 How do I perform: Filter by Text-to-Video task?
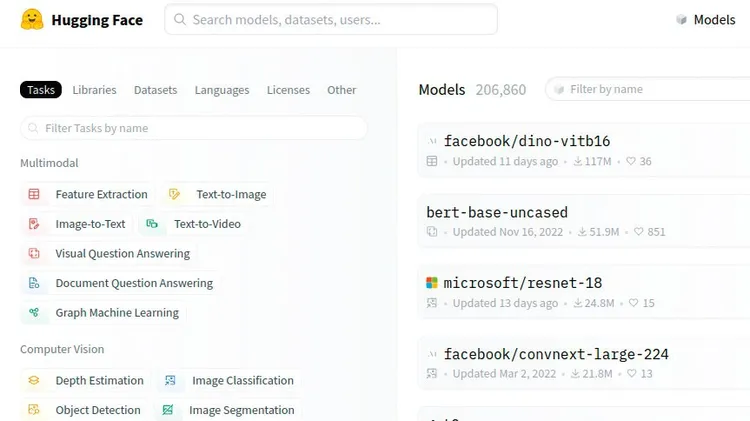click(x=194, y=224)
